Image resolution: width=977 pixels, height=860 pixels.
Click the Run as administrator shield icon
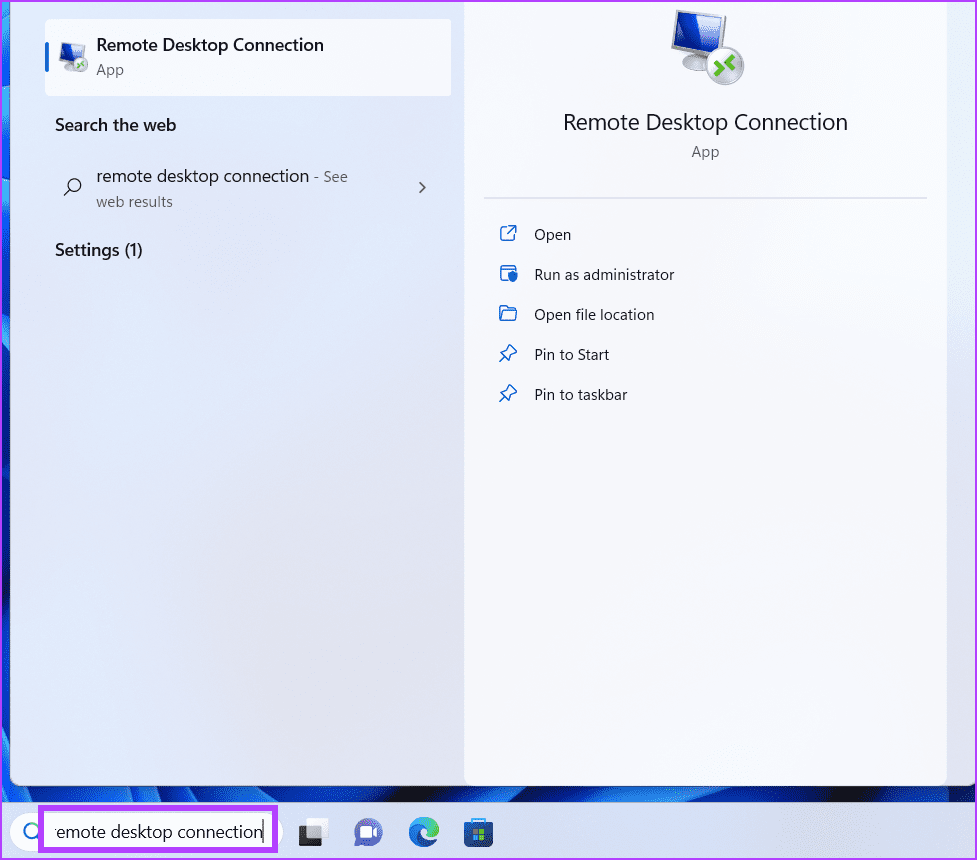(x=508, y=274)
